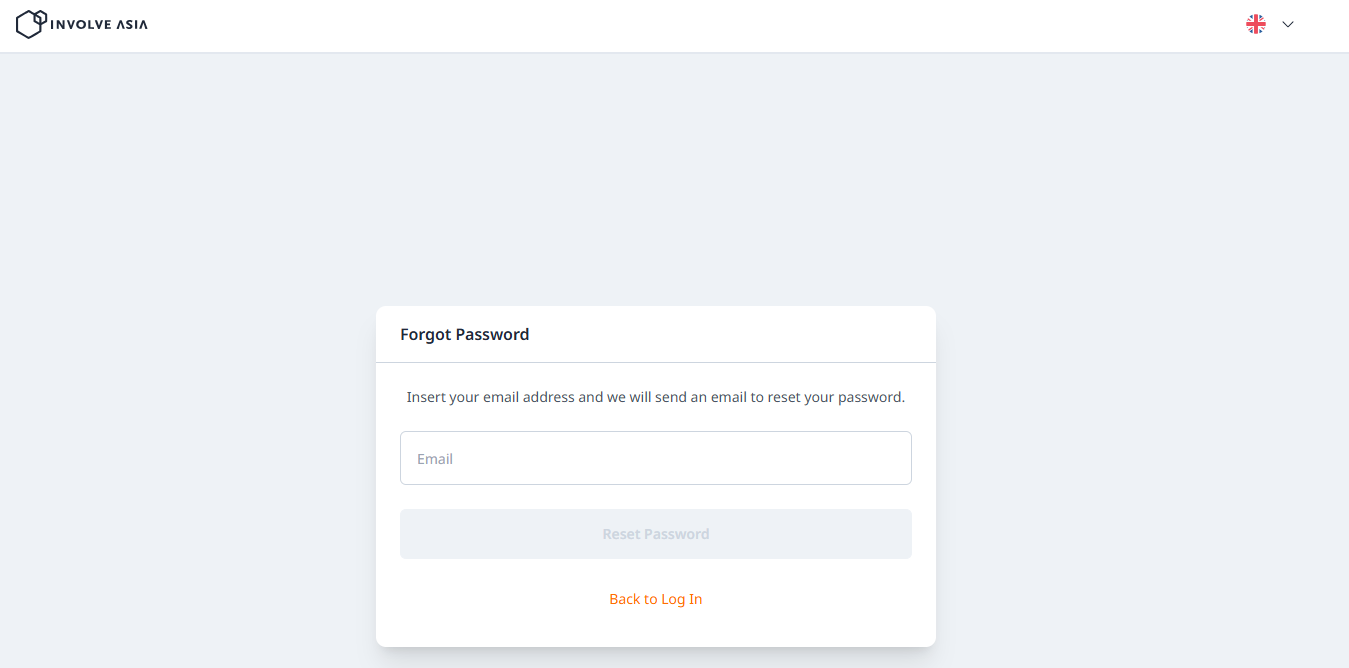Screen dimensions: 1349x668
Task: Click the blank center of the white header bar
Action: [x=675, y=25]
